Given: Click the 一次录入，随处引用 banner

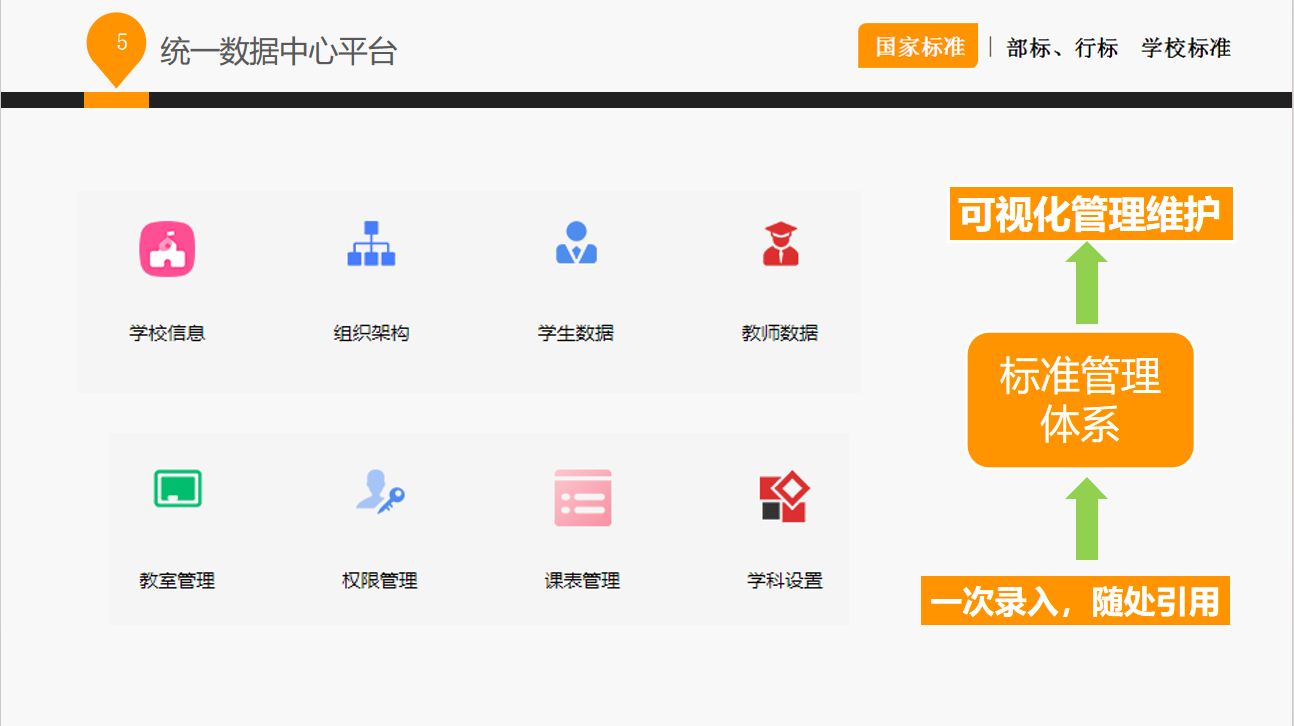Looking at the screenshot, I should (x=1075, y=600).
